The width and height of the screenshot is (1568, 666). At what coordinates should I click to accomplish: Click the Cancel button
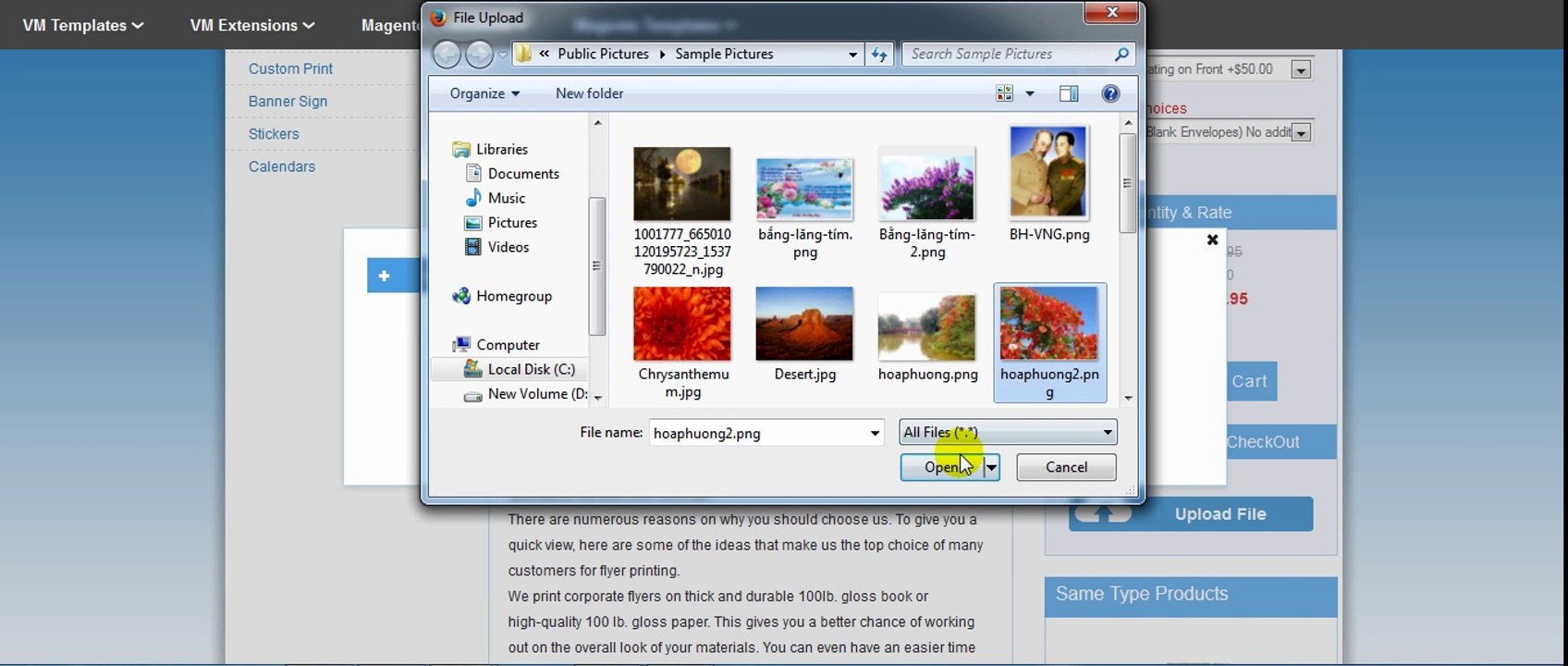(x=1066, y=467)
